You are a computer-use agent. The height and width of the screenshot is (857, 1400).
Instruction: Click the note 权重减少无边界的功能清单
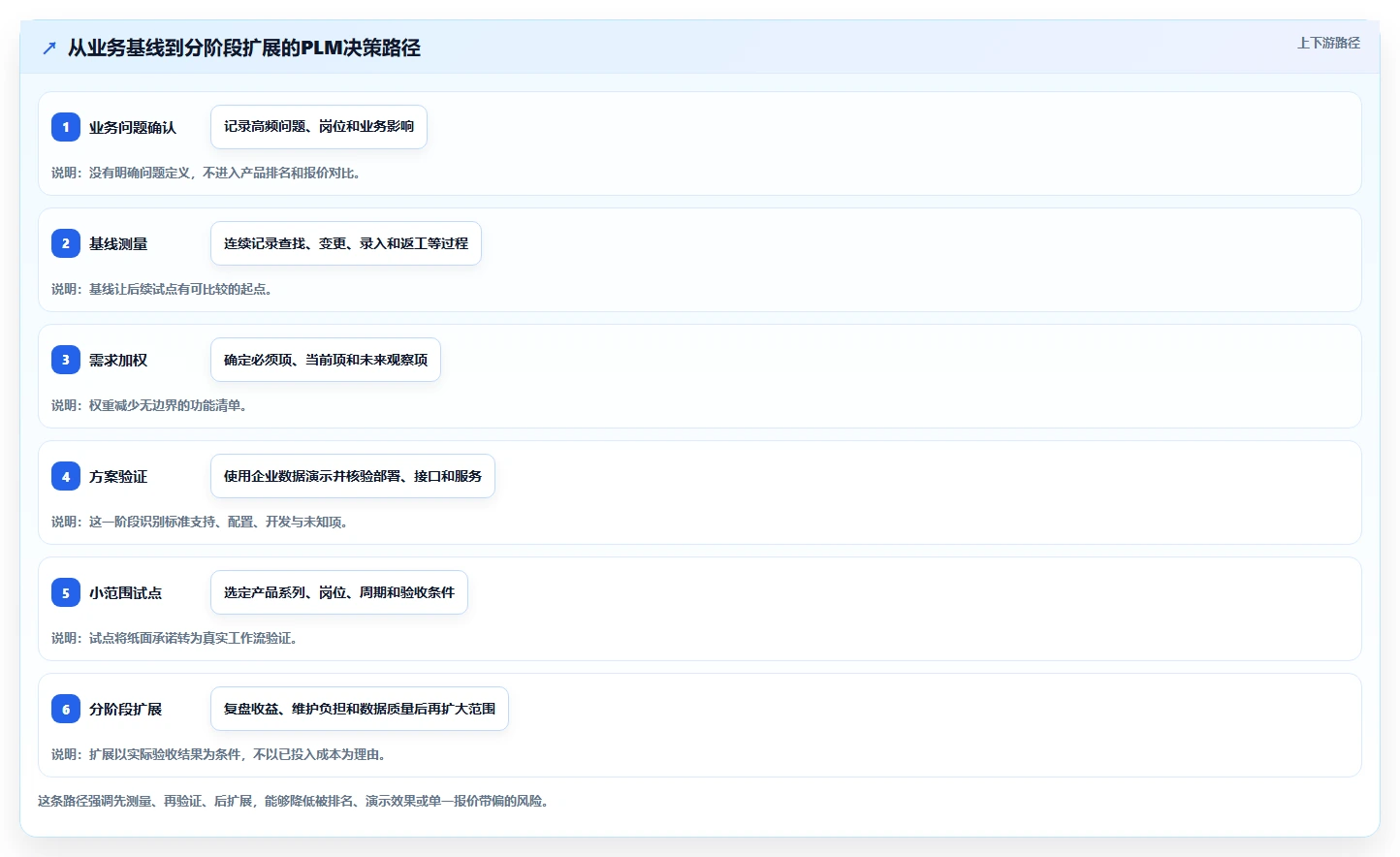pos(150,405)
